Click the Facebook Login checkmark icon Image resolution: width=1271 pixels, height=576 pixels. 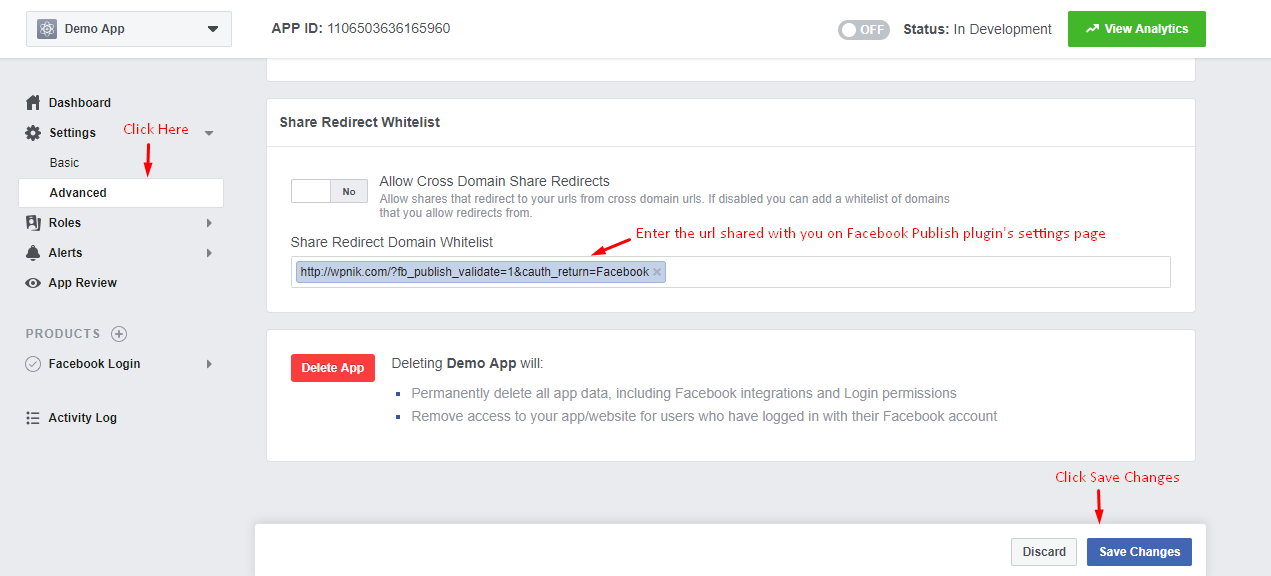pyautogui.click(x=33, y=364)
